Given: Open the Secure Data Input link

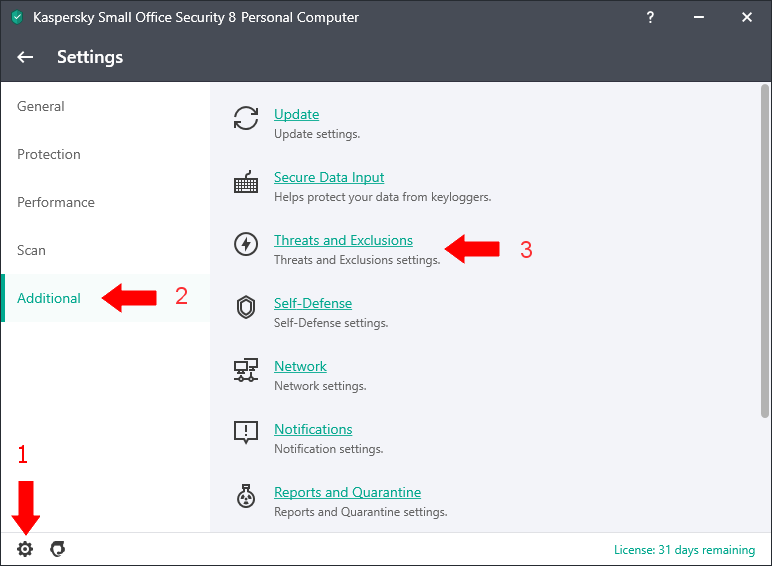Looking at the screenshot, I should pos(329,177).
